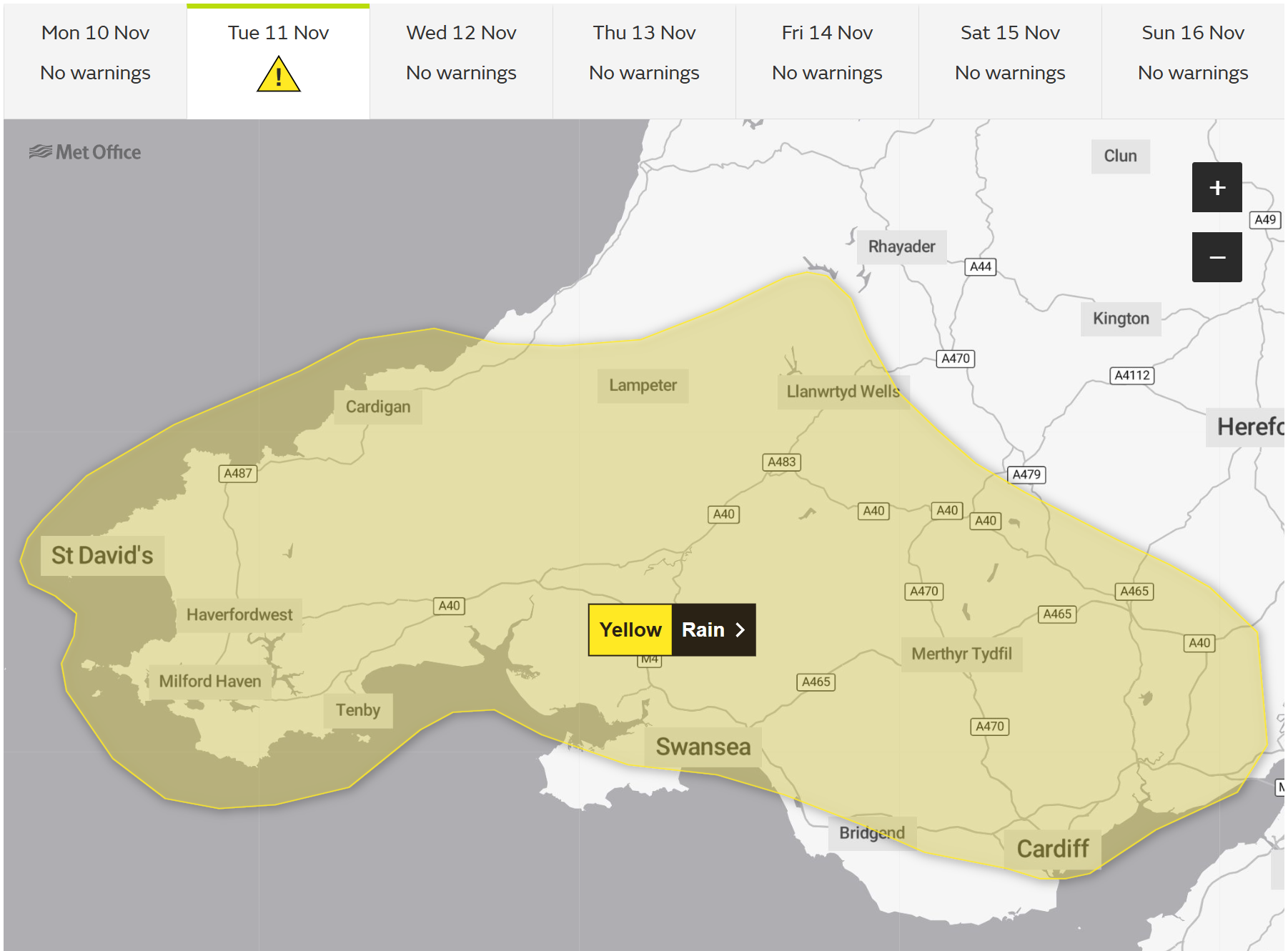
Task: Click the A483 road shield marker
Action: (781, 462)
